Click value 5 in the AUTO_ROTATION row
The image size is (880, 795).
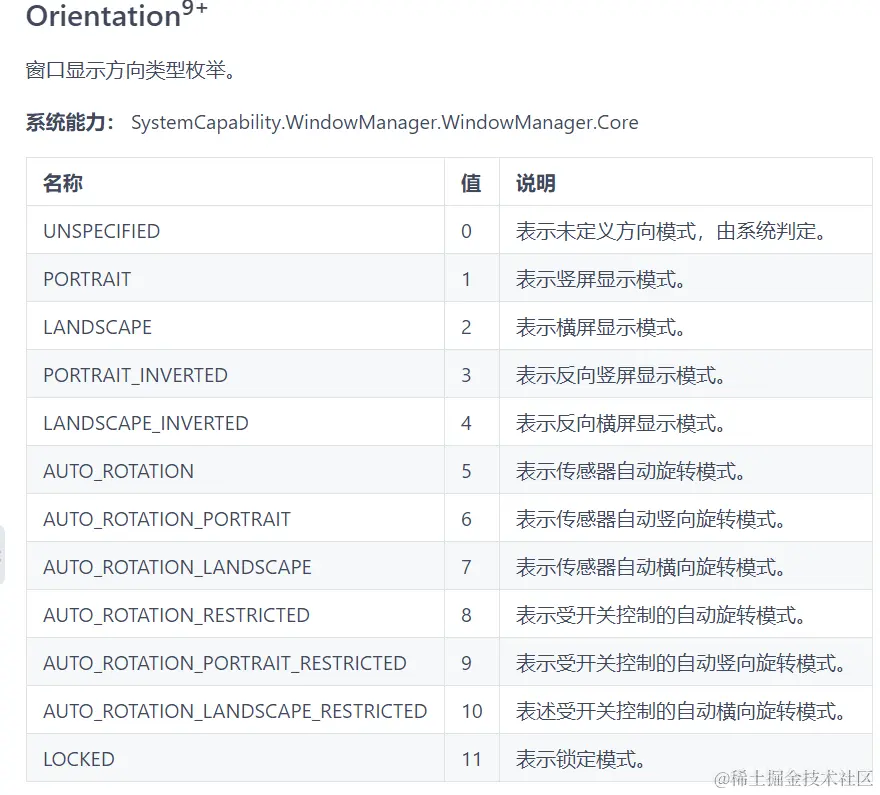tap(466, 471)
